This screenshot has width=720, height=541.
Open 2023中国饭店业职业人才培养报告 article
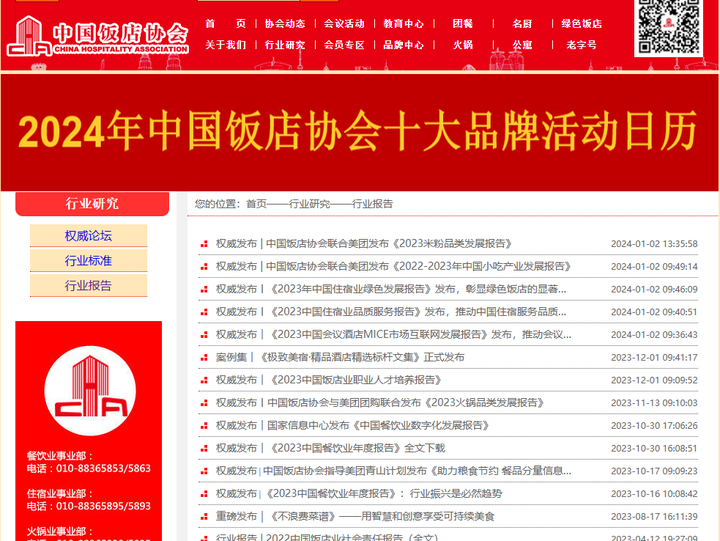pos(329,380)
